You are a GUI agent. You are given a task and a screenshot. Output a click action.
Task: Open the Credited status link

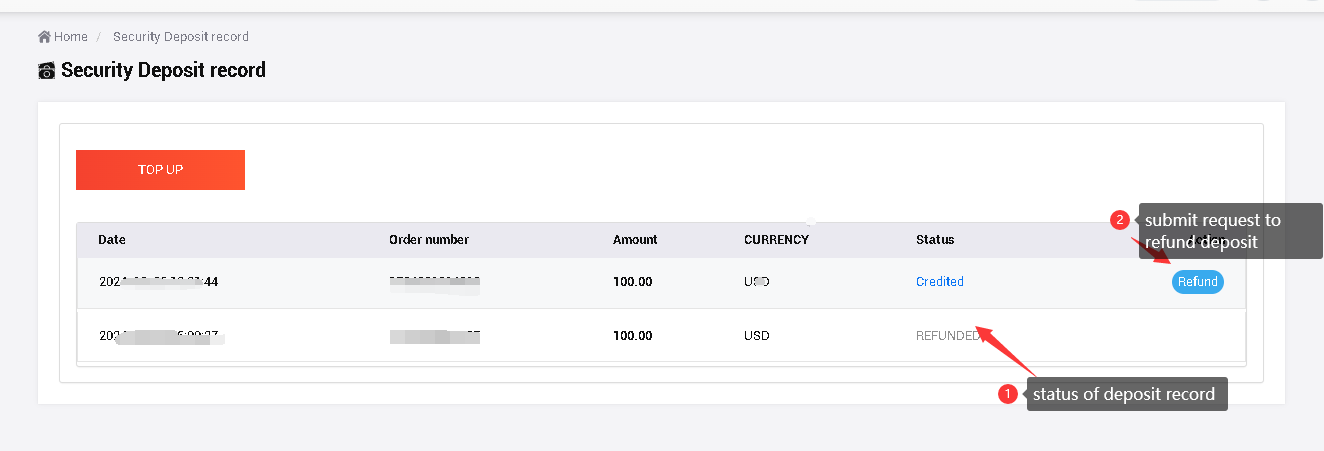click(939, 282)
